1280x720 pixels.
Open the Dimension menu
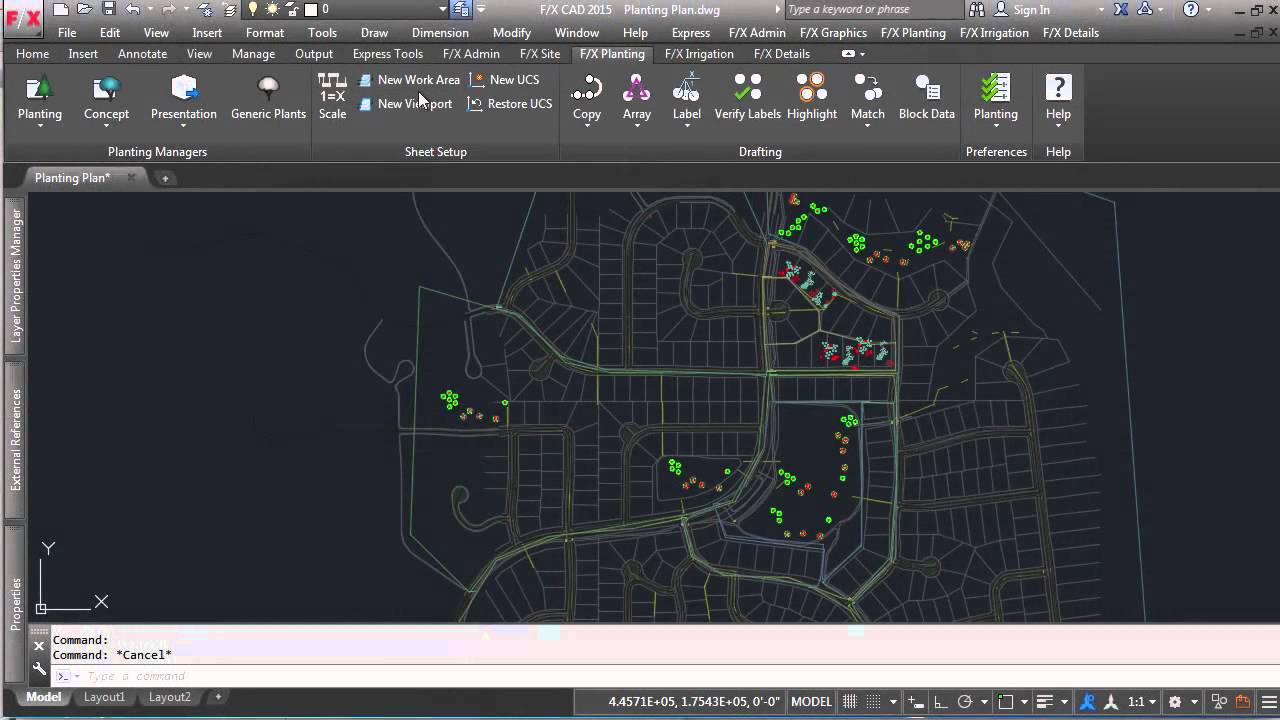click(x=440, y=33)
